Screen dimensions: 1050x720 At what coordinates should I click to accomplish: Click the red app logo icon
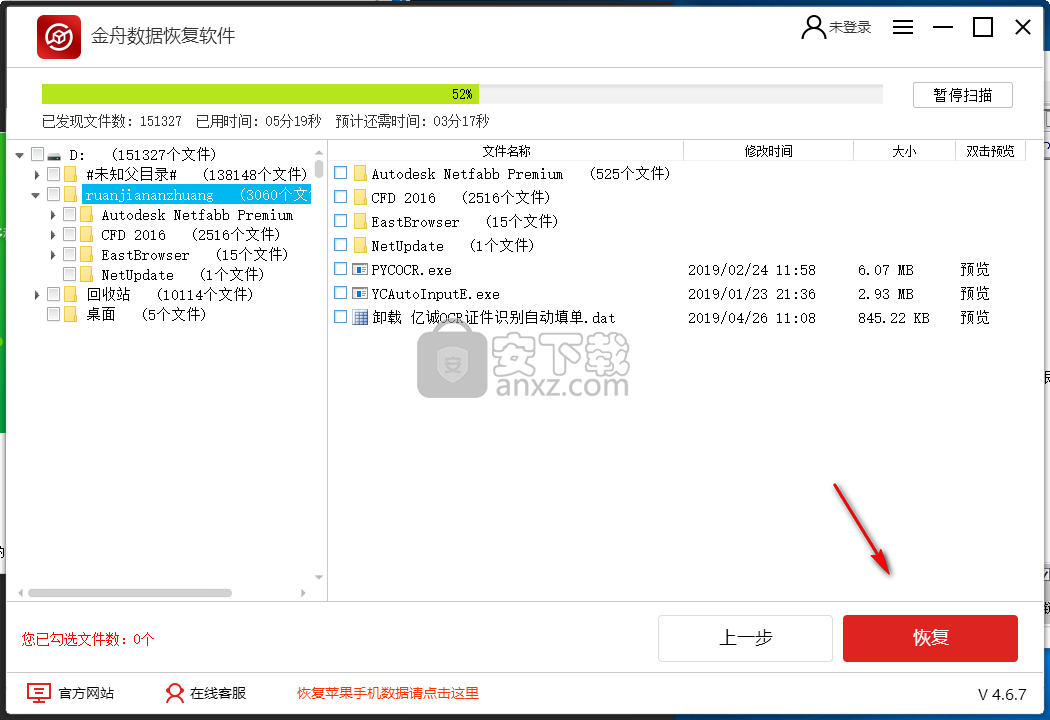click(59, 37)
